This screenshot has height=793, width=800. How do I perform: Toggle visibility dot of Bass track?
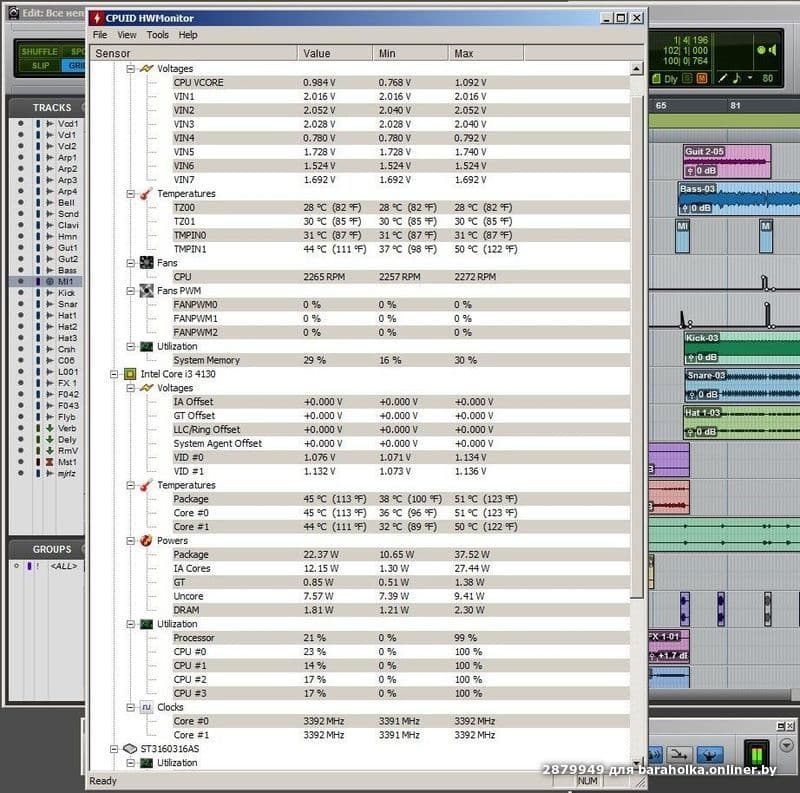pos(20,270)
